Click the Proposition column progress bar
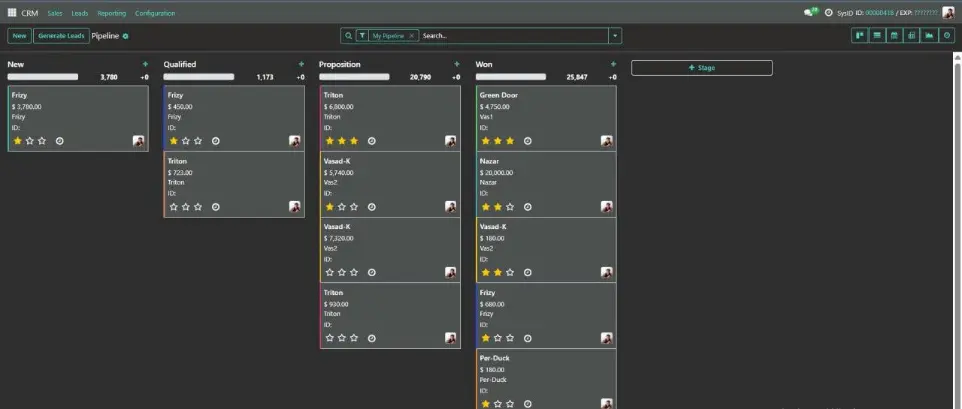The width and height of the screenshot is (962, 409). point(357,77)
